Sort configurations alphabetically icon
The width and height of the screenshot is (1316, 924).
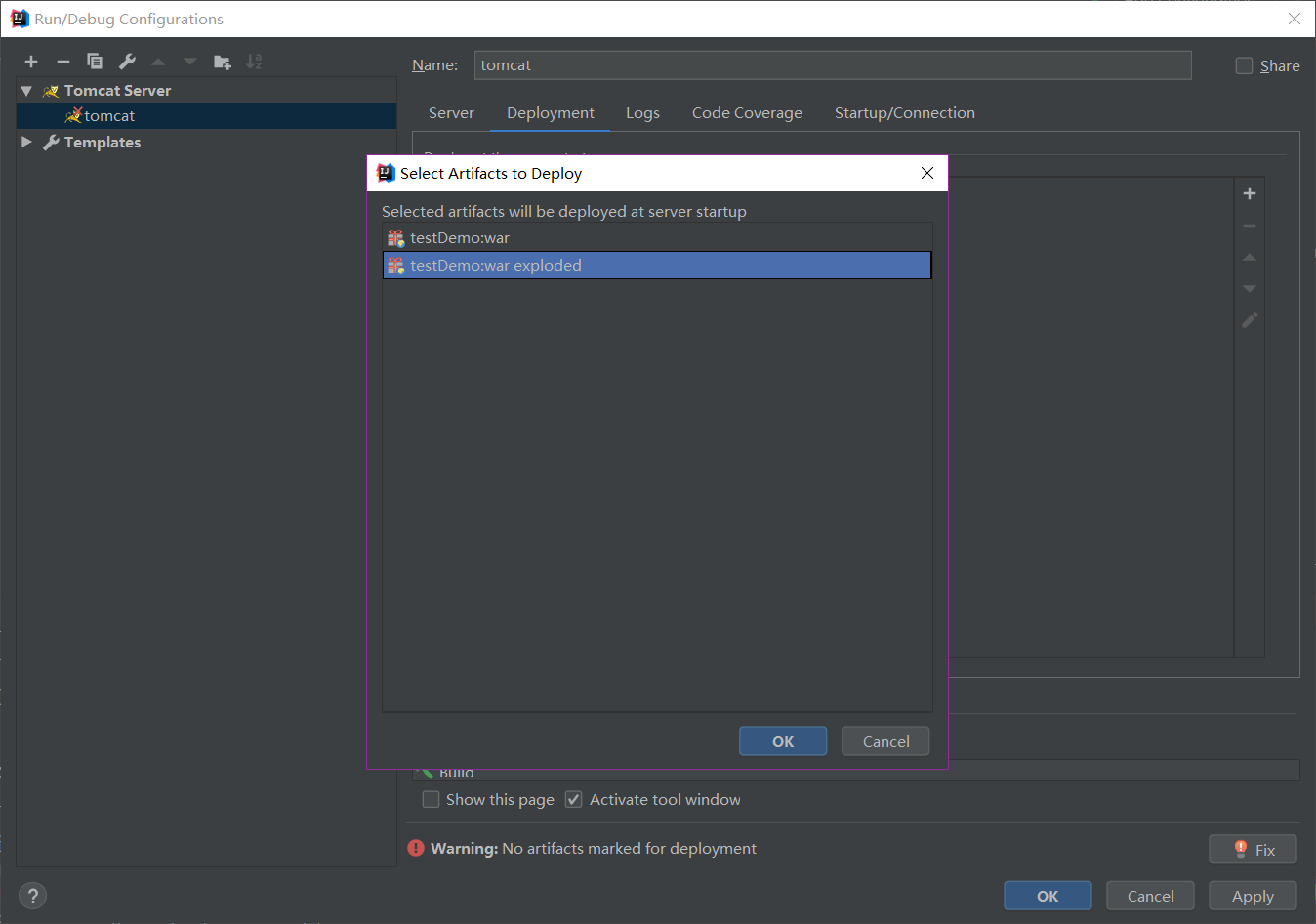pos(254,62)
